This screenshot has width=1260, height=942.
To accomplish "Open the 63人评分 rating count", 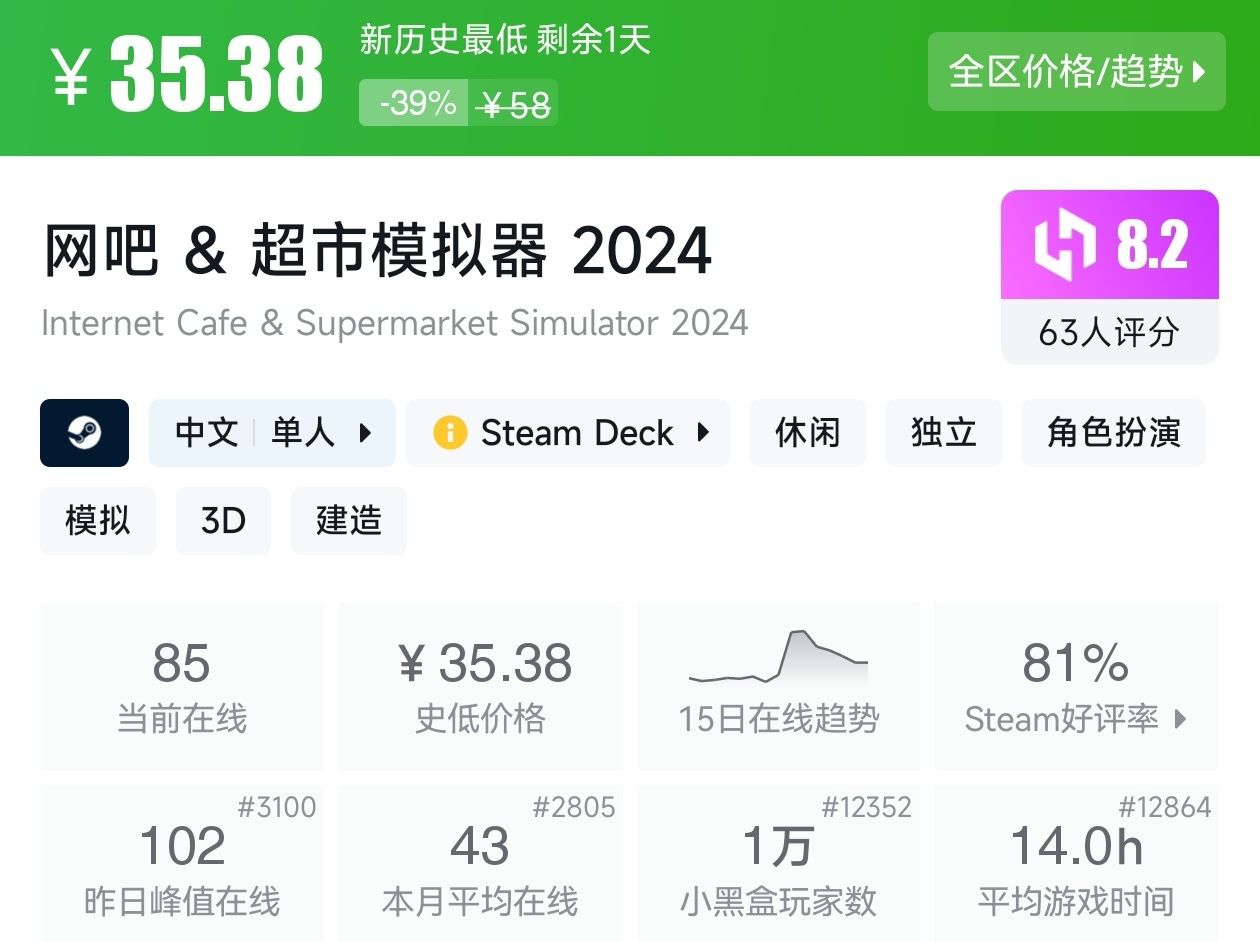I will coord(1109,332).
